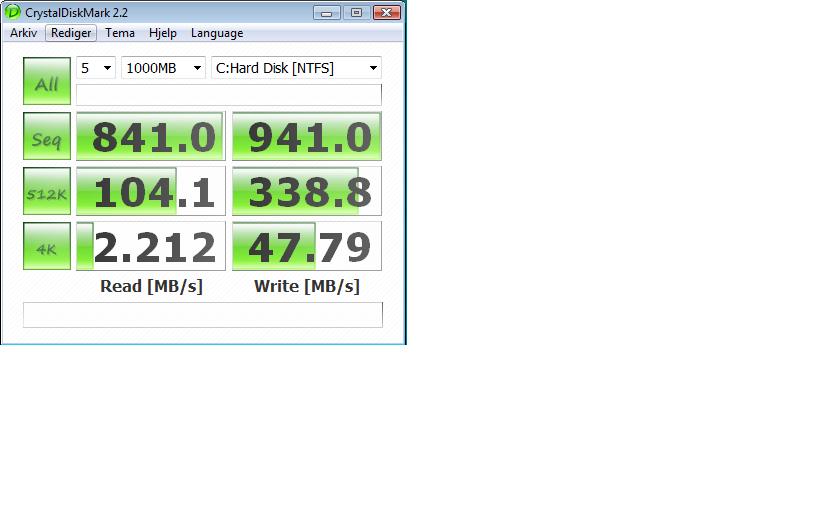Click the 4K read result 2.212
The width and height of the screenshot is (840, 525).
tap(151, 246)
